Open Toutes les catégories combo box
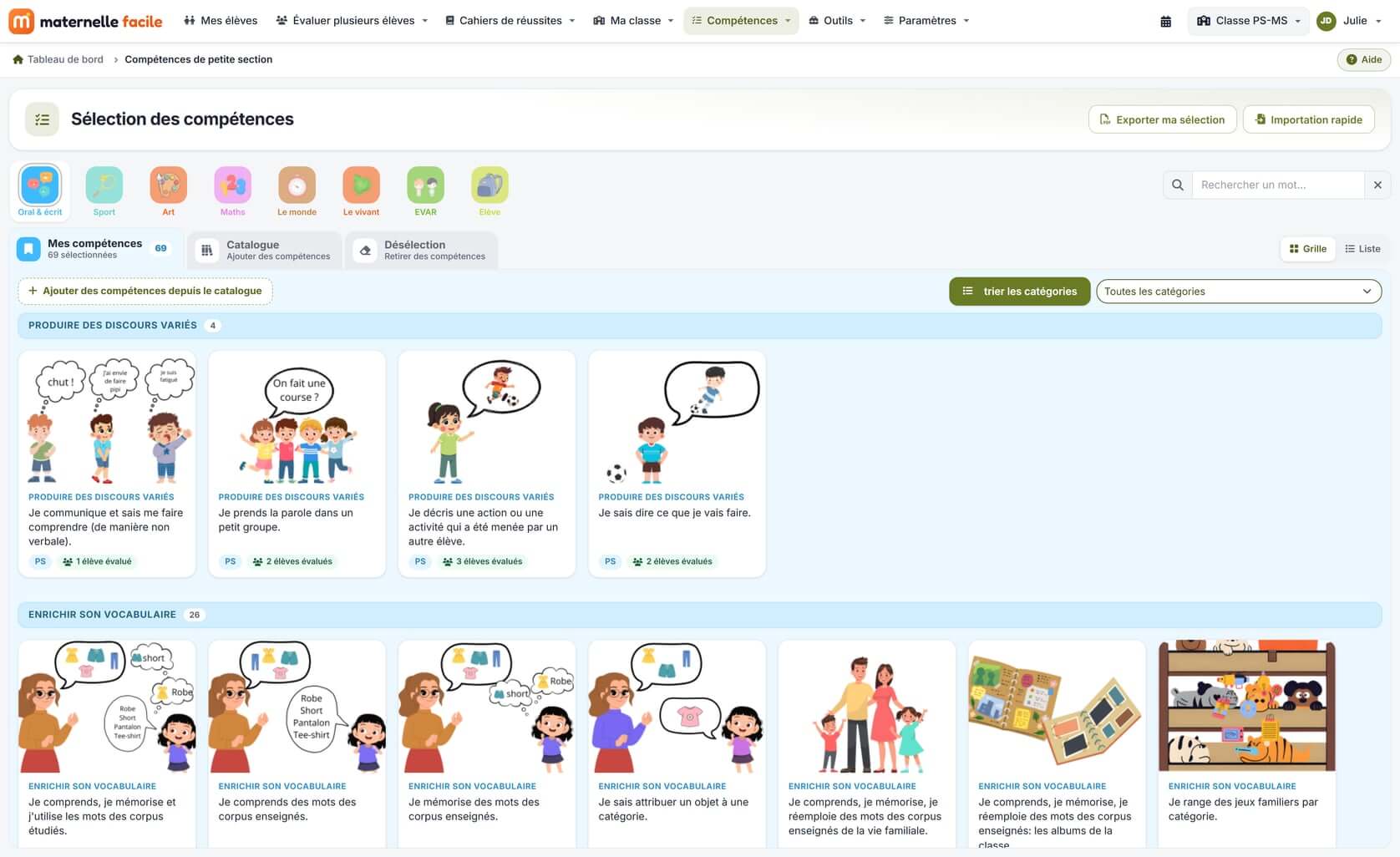 [x=1239, y=292]
